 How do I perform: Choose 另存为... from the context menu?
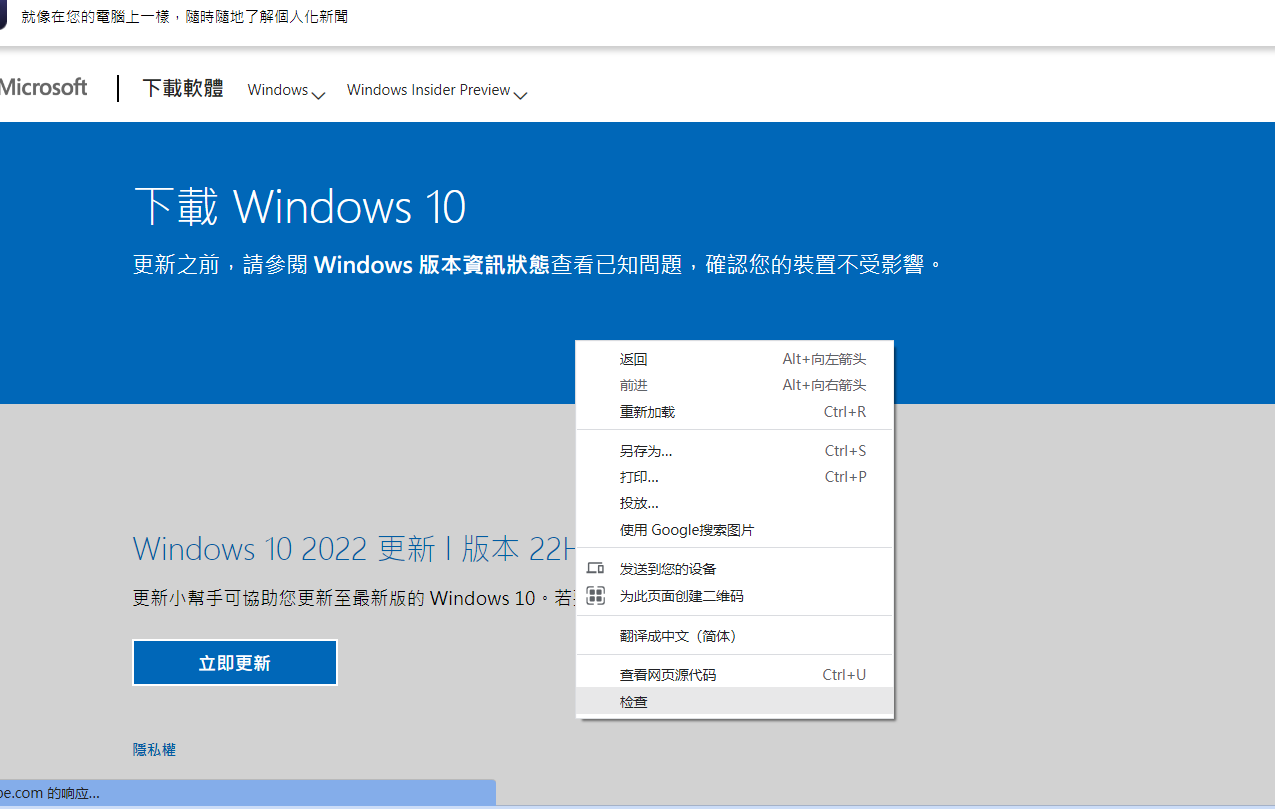point(735,451)
